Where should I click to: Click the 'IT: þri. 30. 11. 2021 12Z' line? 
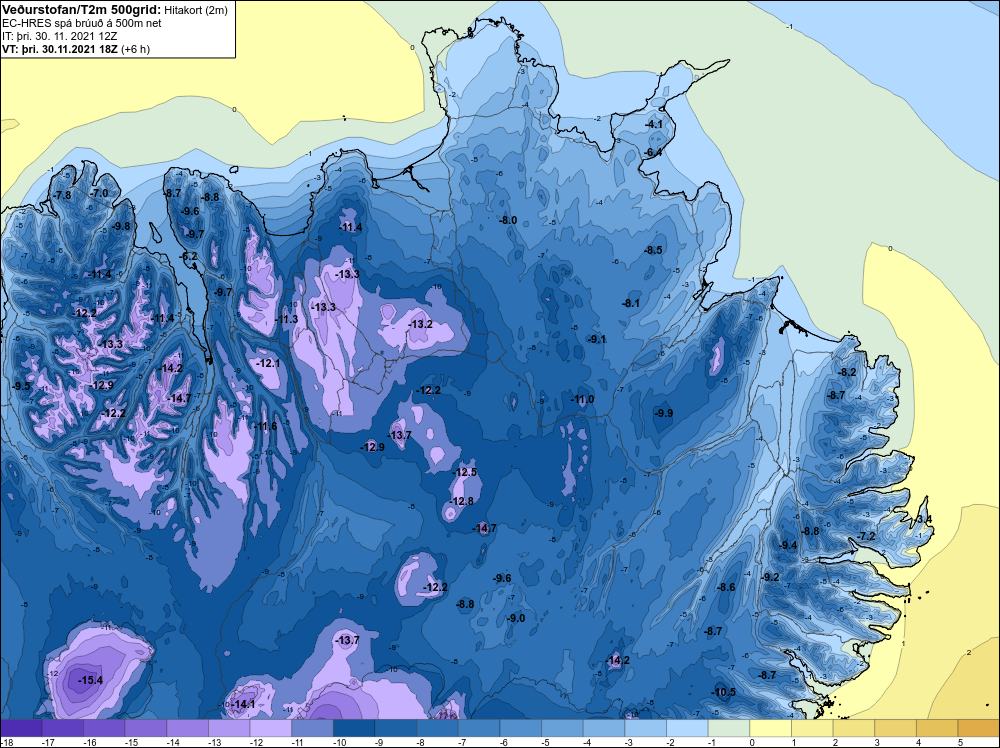coord(59,36)
